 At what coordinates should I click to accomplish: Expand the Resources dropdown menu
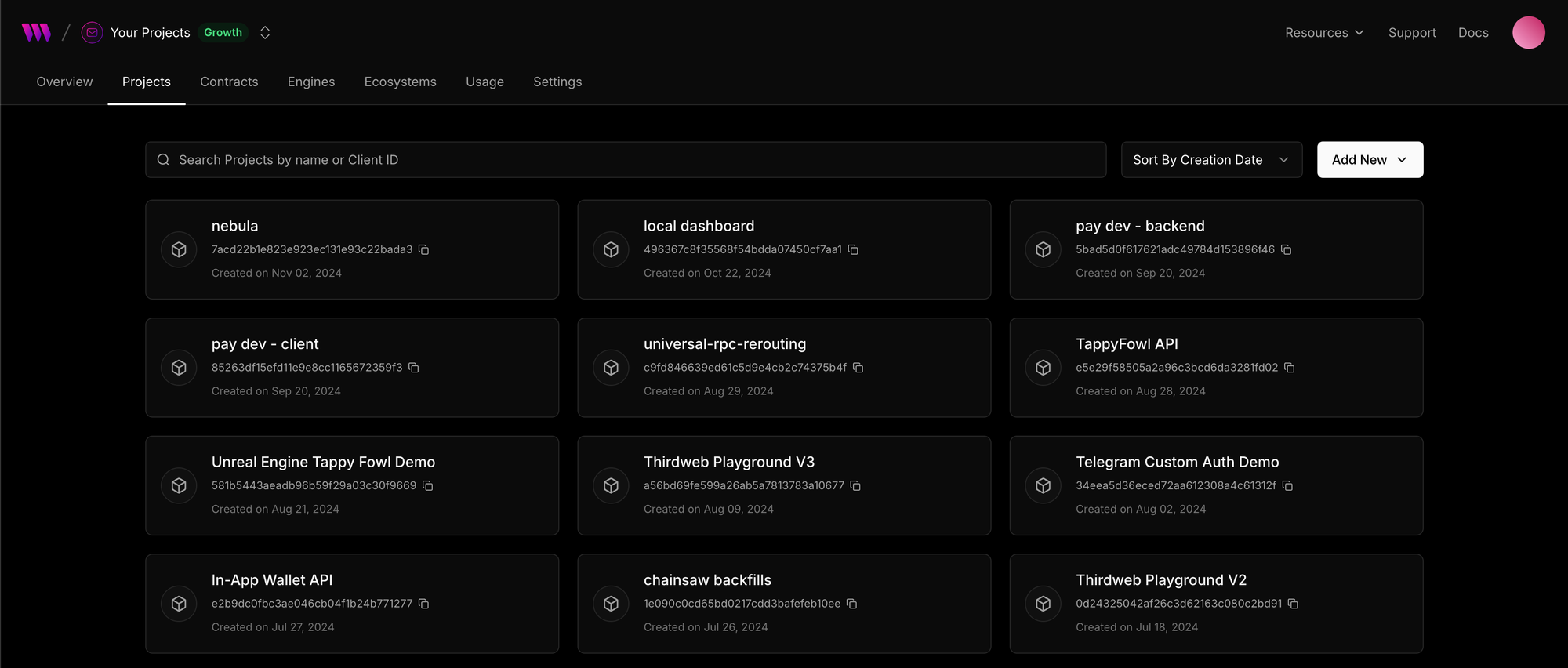1324,32
